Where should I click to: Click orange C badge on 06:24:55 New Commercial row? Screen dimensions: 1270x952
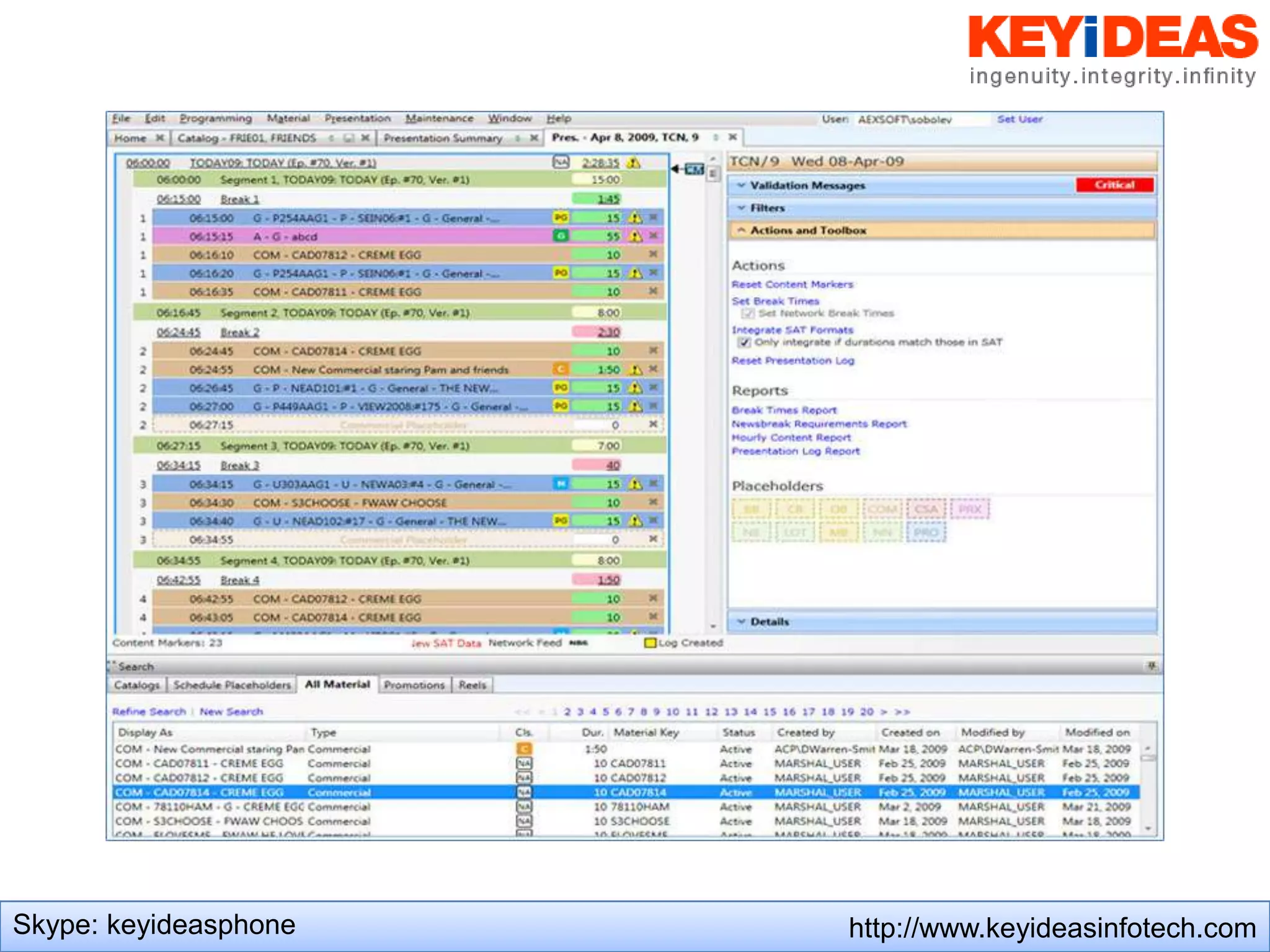(561, 369)
